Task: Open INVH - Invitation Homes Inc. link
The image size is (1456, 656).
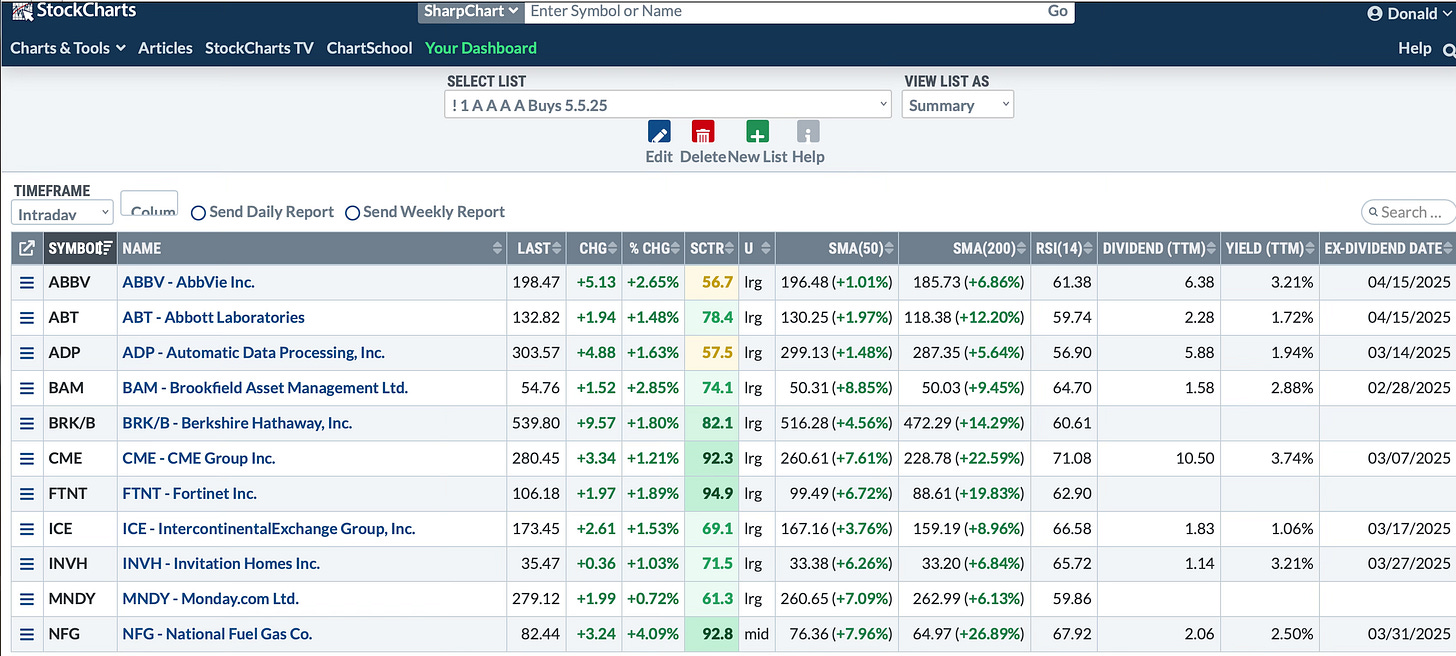Action: pyautogui.click(x=221, y=563)
